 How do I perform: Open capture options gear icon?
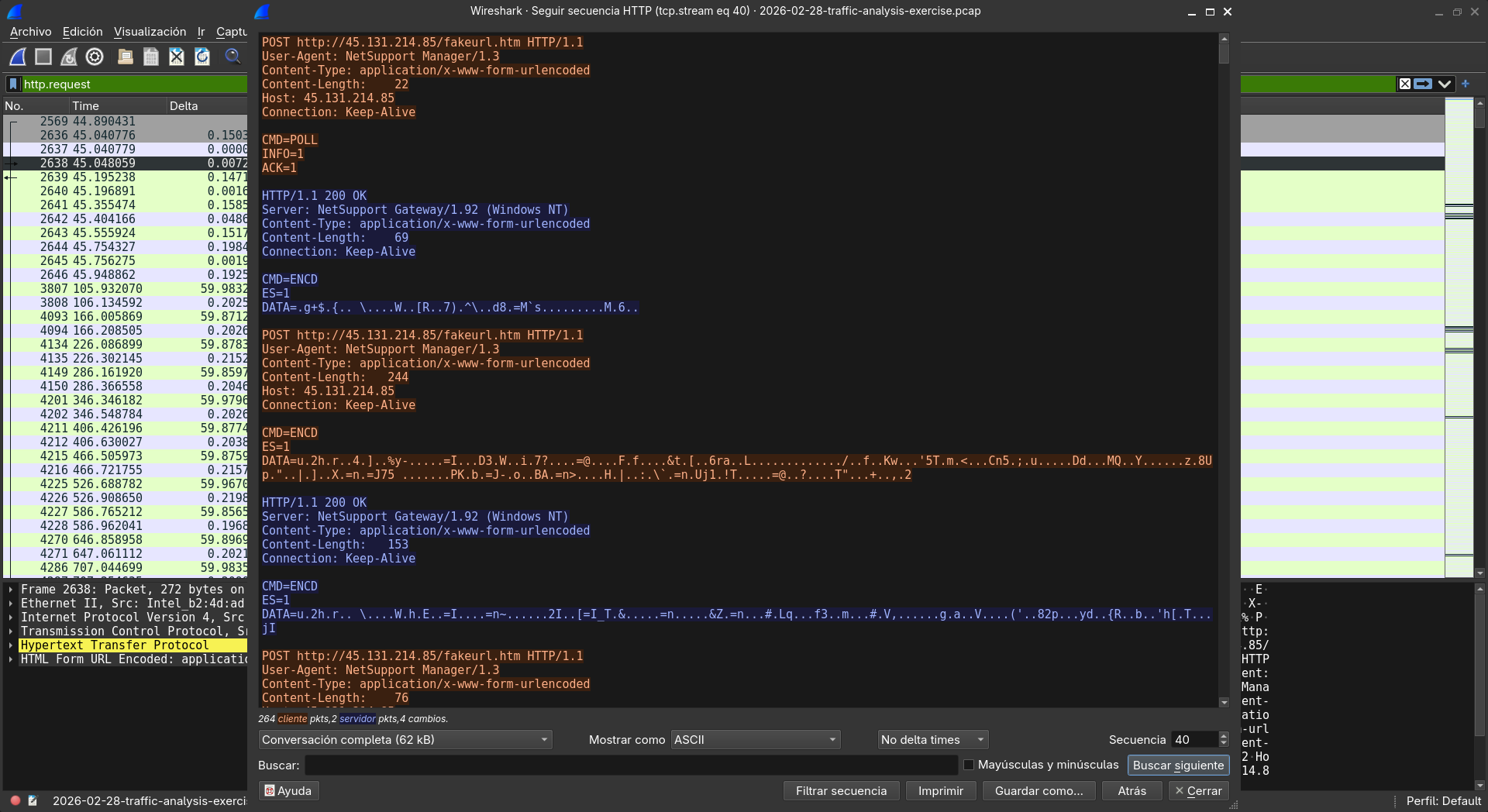(x=95, y=57)
